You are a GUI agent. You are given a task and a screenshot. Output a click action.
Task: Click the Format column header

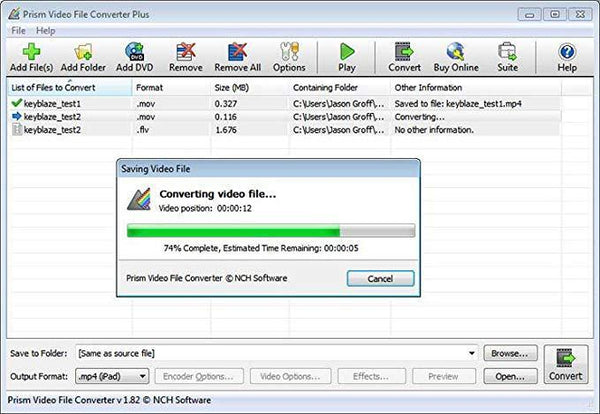(x=171, y=88)
